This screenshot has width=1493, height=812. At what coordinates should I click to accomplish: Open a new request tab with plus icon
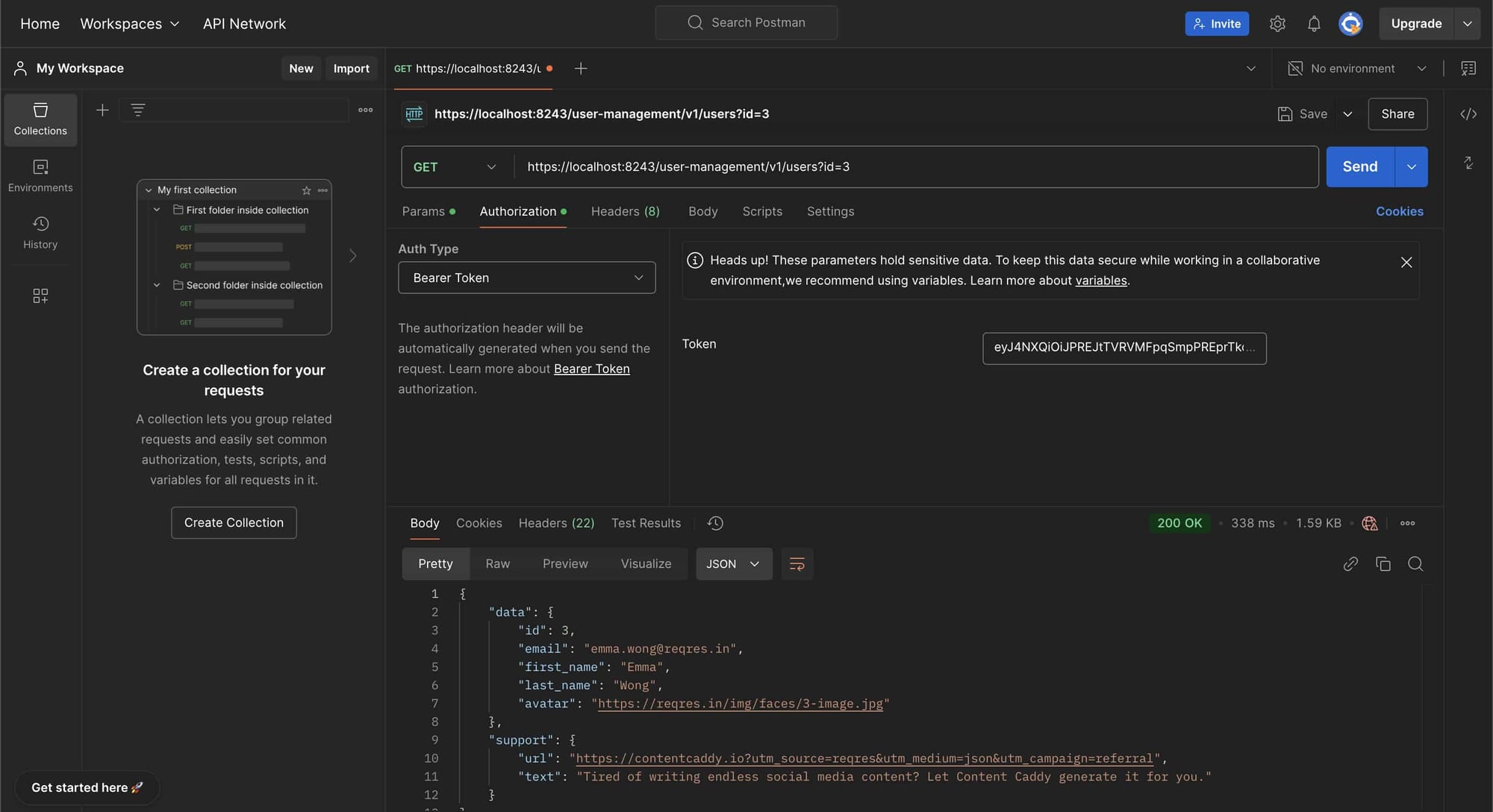click(x=580, y=69)
